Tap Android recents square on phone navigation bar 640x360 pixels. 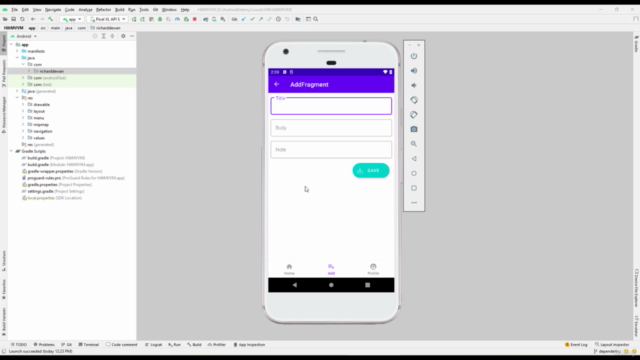[367, 285]
